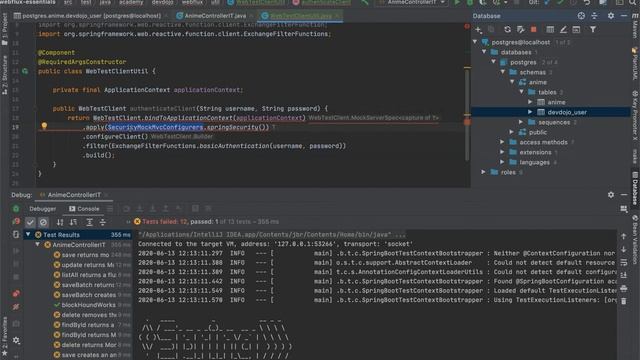The height and width of the screenshot is (360, 640).
Task: Expand the access methods folder
Action: coord(502,142)
